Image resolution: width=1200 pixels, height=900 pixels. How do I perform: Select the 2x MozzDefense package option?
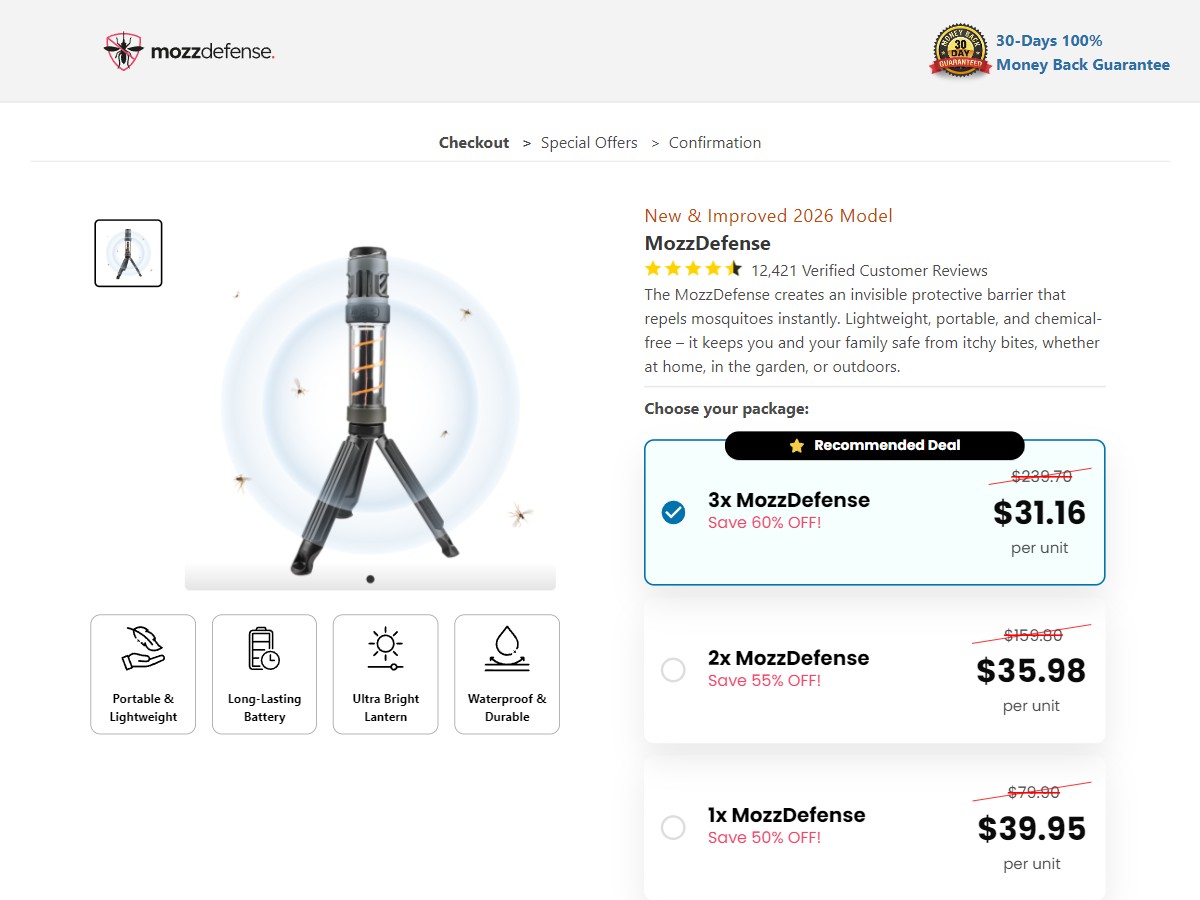coord(674,670)
